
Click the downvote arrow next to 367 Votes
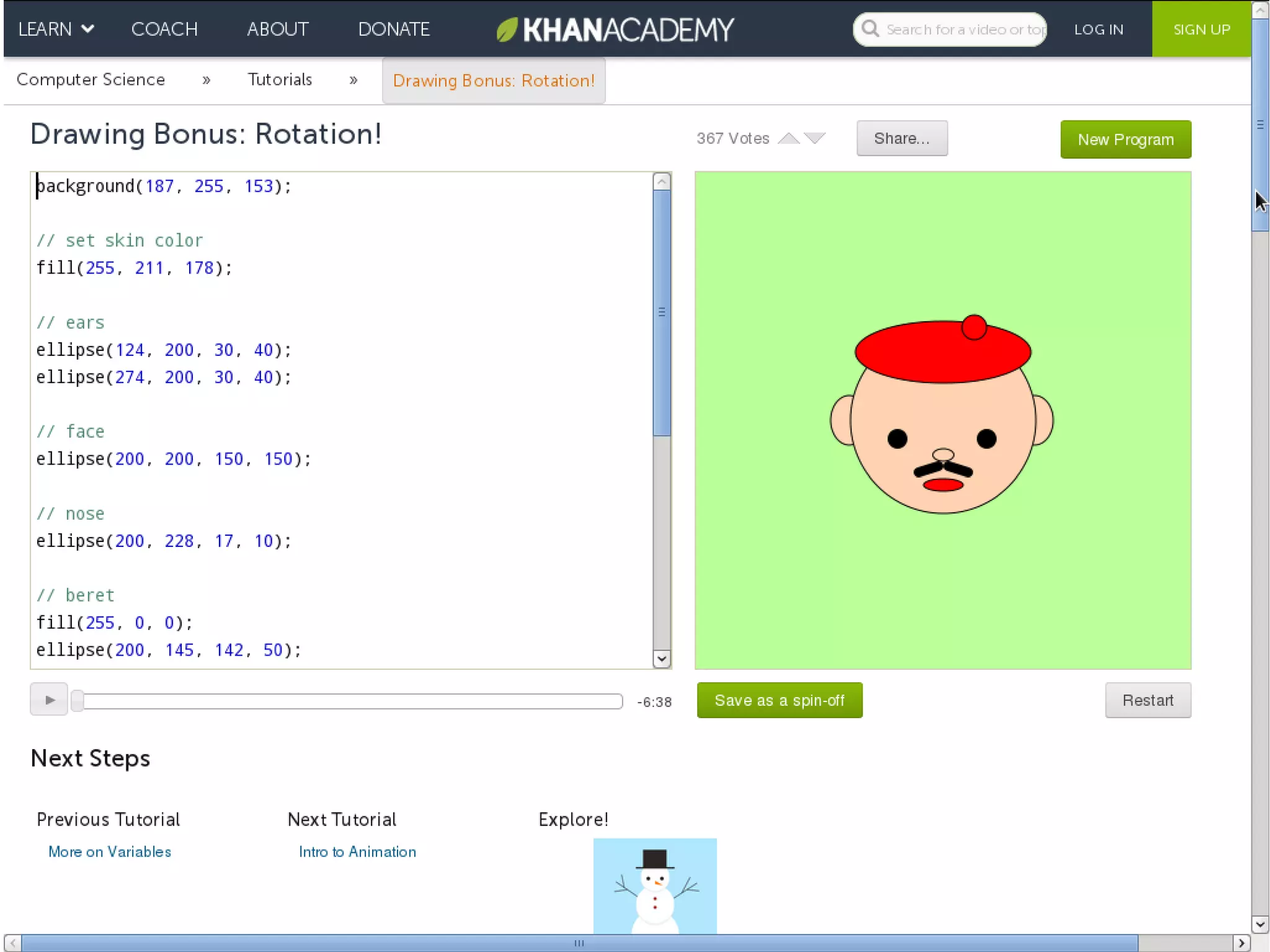click(x=815, y=138)
